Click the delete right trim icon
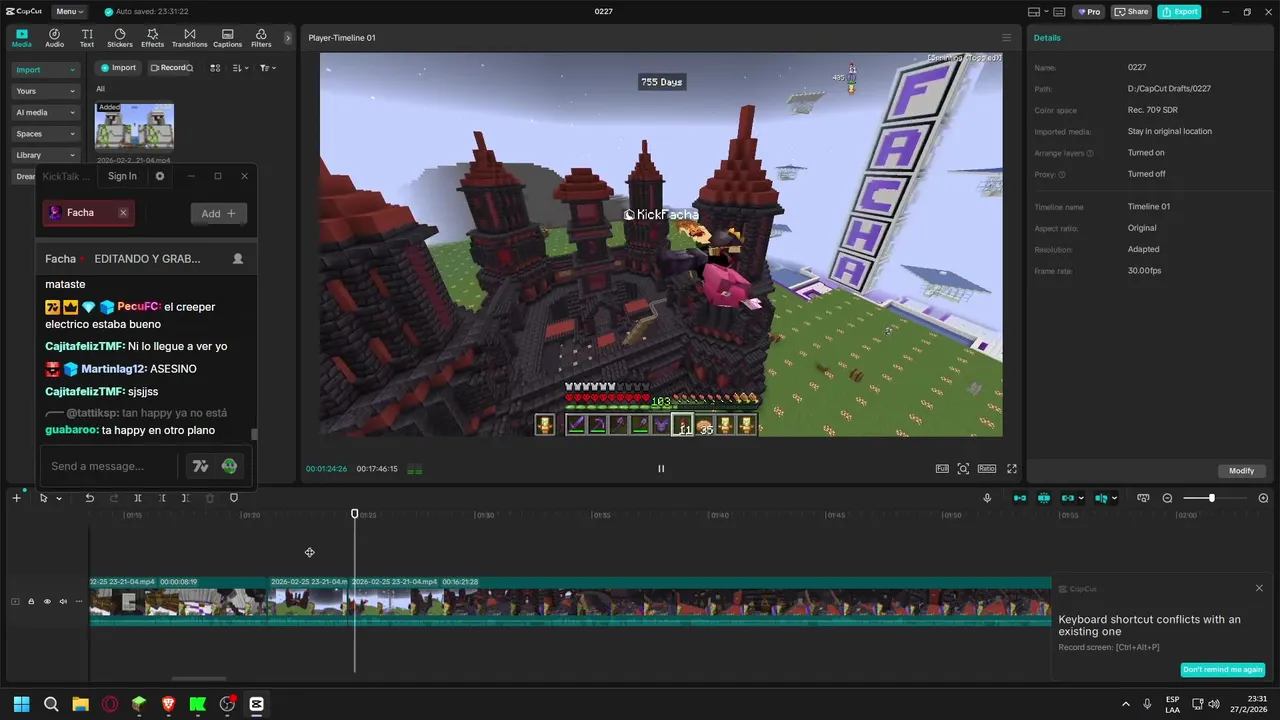This screenshot has width=1280, height=720. [185, 498]
